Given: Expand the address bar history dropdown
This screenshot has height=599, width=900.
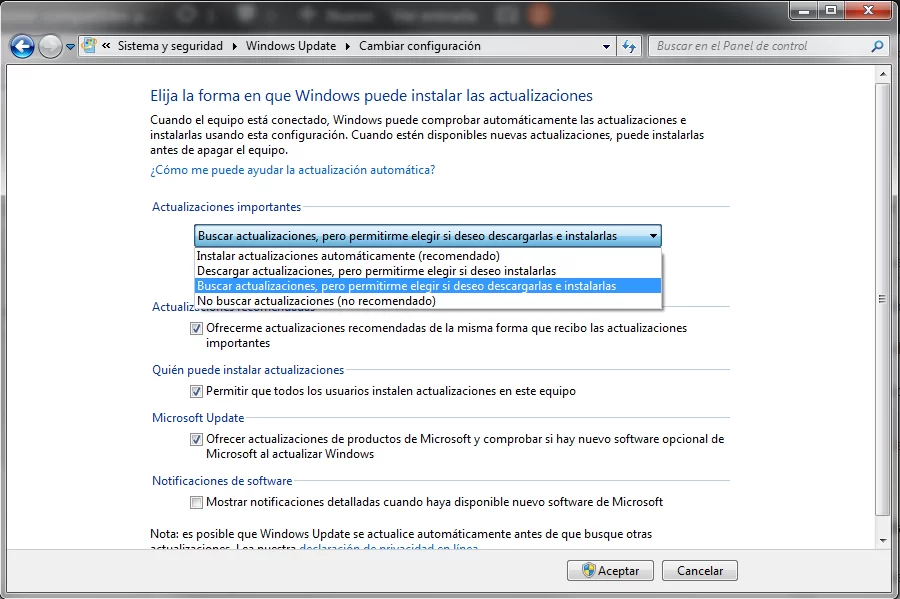Looking at the screenshot, I should point(607,46).
